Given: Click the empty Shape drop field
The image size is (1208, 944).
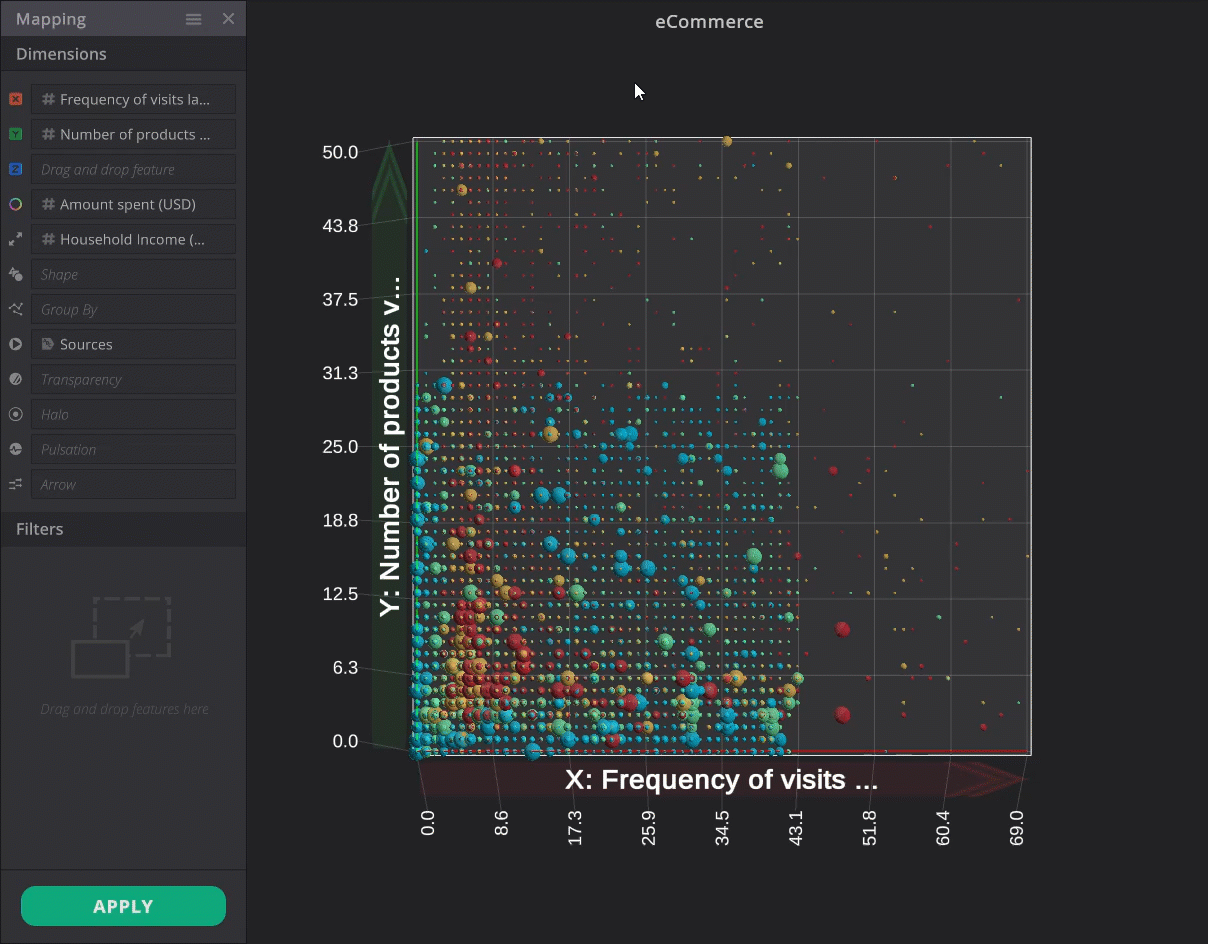Looking at the screenshot, I should click(133, 274).
